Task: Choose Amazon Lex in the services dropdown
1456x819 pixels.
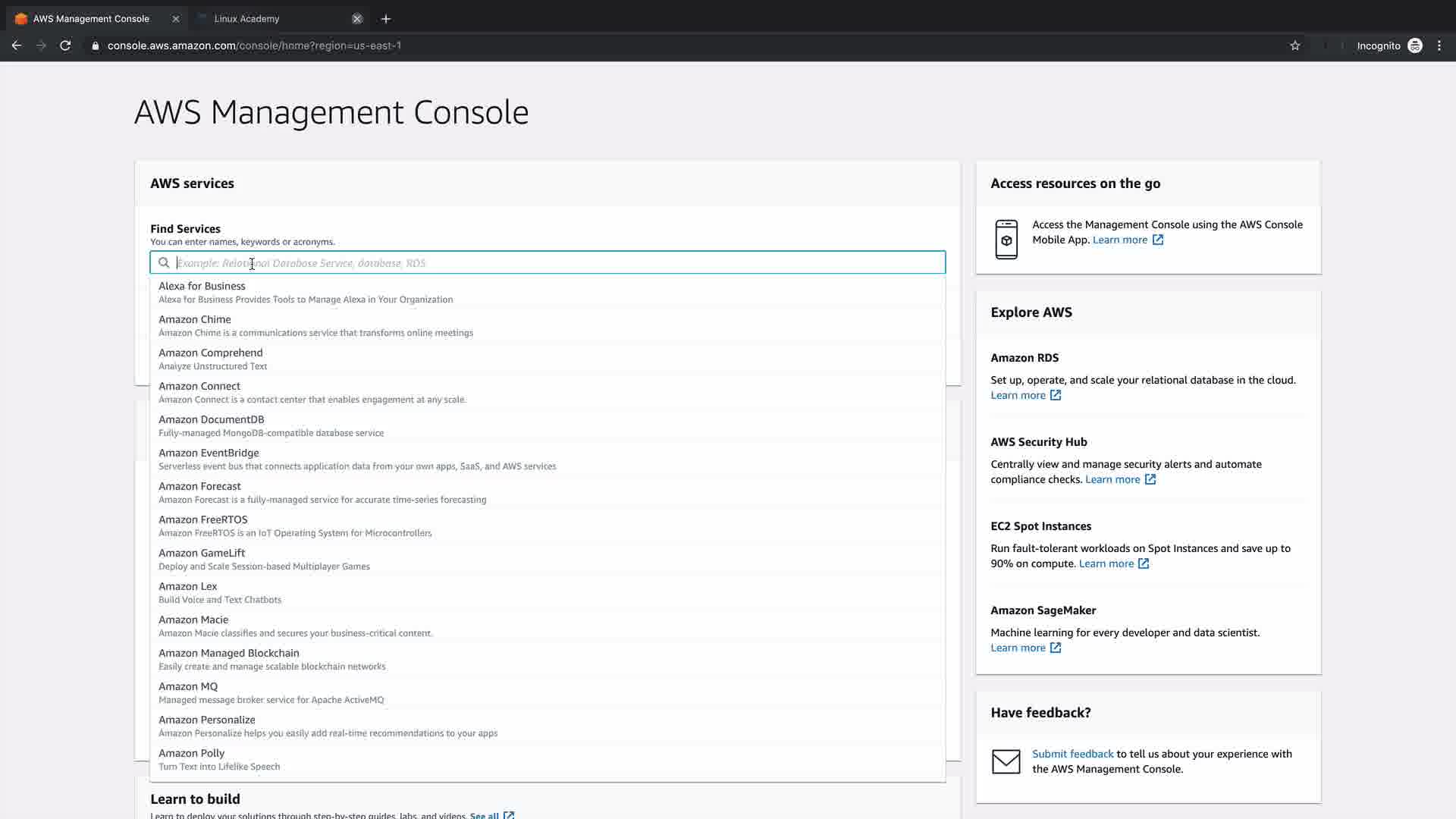Action: pyautogui.click(x=188, y=586)
